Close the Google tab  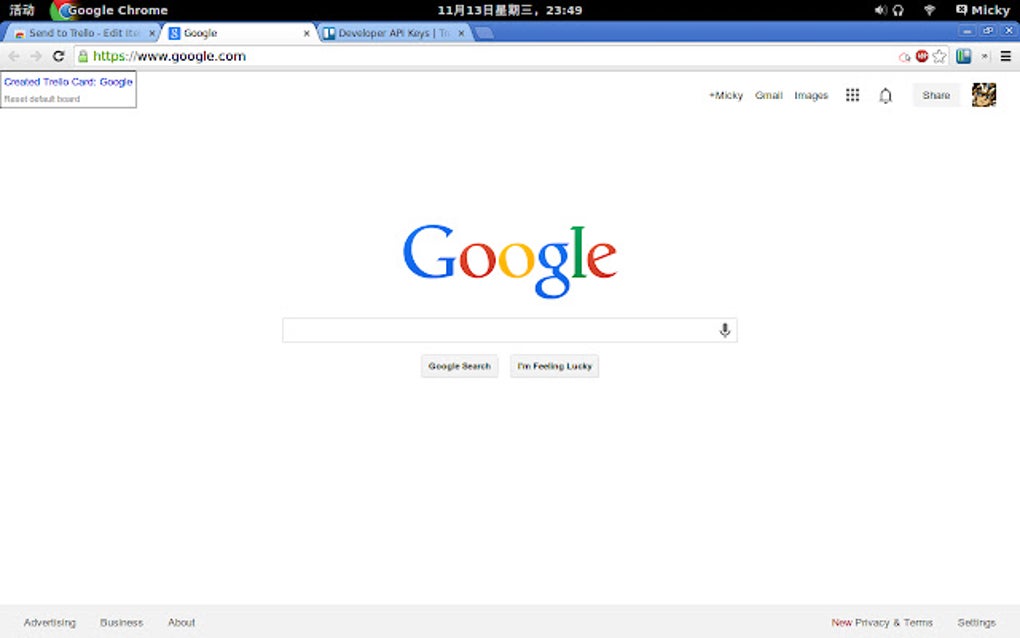pyautogui.click(x=306, y=33)
